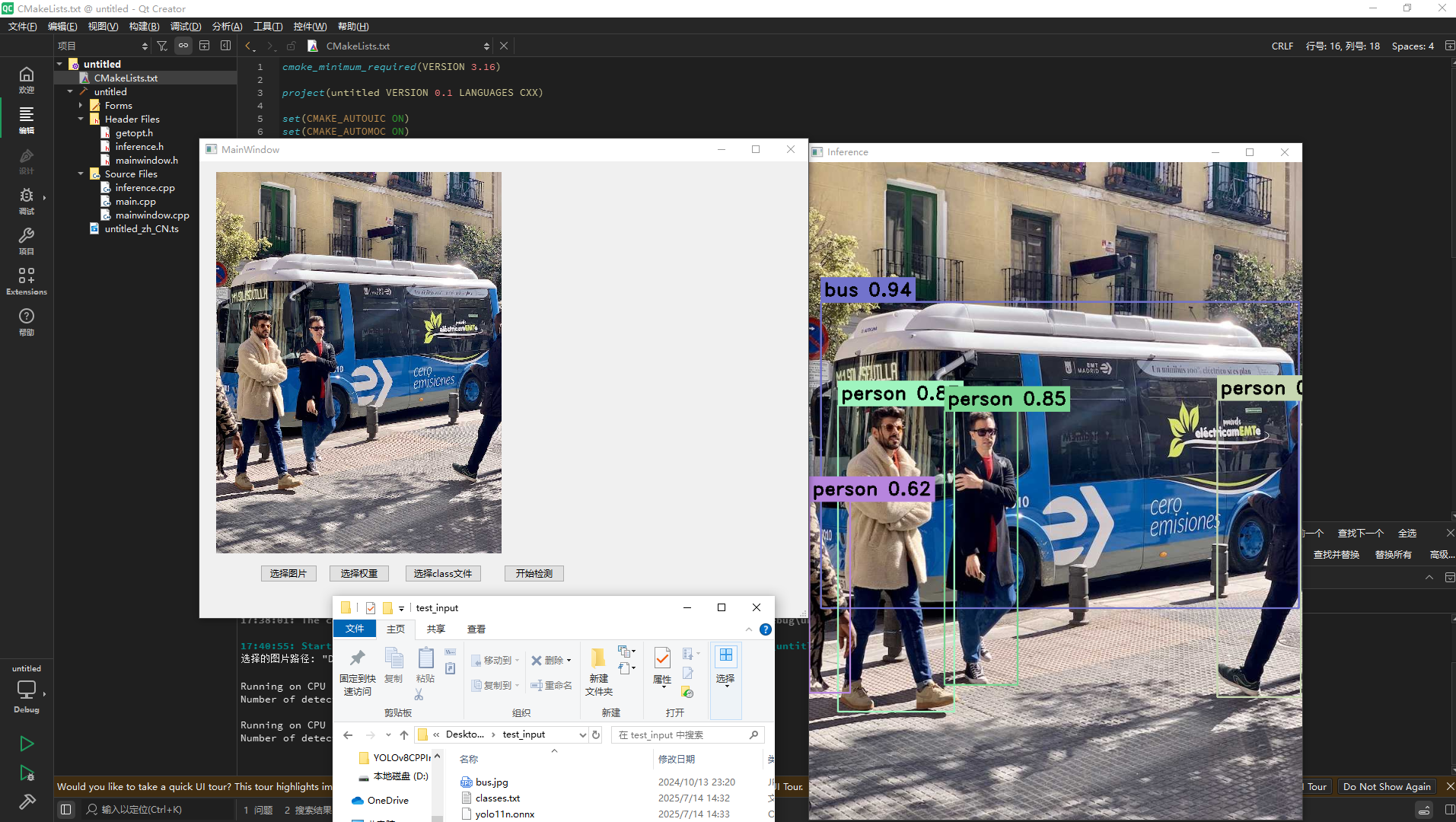1456x822 pixels.
Task: Go up one folder level in Explorer
Action: [x=404, y=734]
